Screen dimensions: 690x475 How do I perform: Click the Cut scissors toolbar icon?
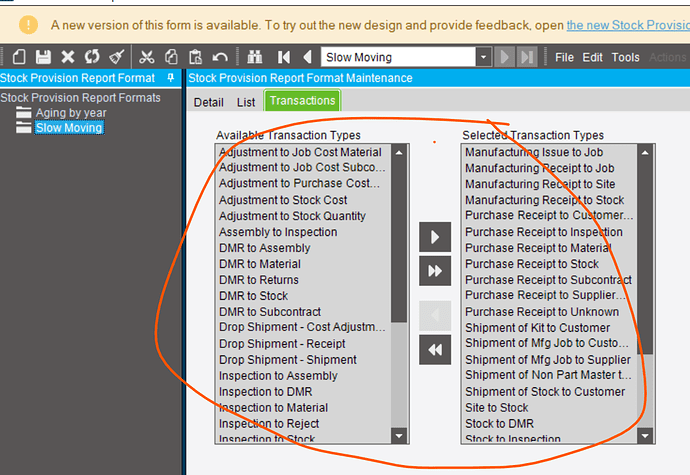(x=147, y=57)
